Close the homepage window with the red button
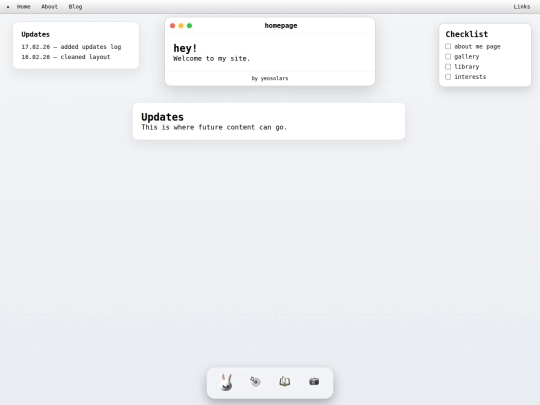Screen dimensions: 540x405 pyautogui.click(x=173, y=26)
